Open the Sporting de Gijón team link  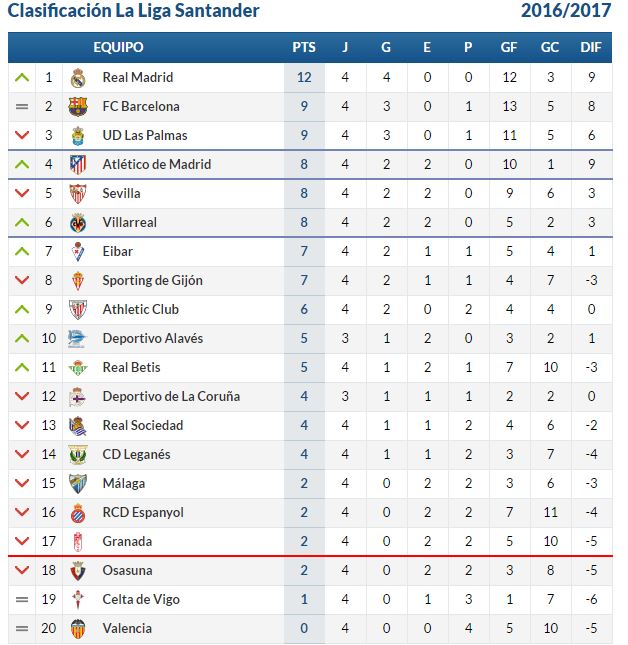pyautogui.click(x=153, y=281)
